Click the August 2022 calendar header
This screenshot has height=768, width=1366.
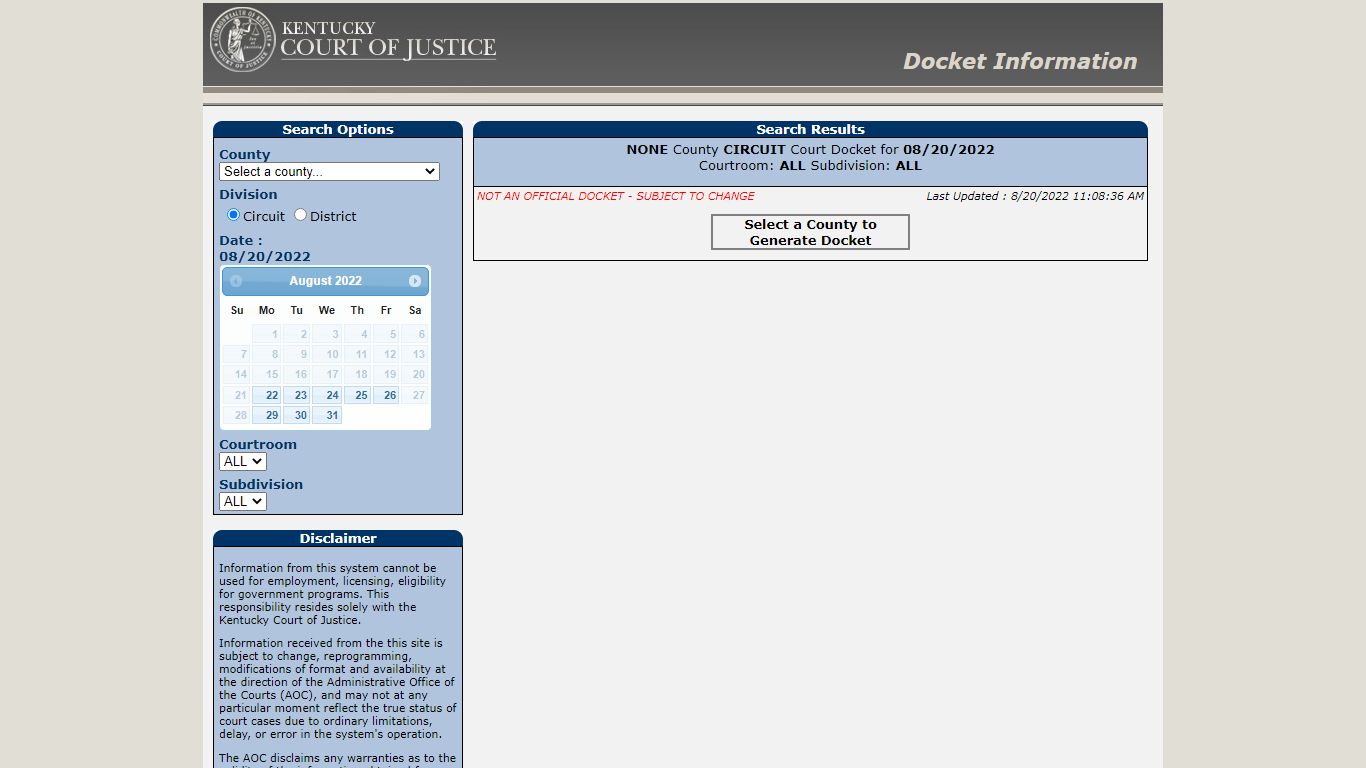point(325,281)
